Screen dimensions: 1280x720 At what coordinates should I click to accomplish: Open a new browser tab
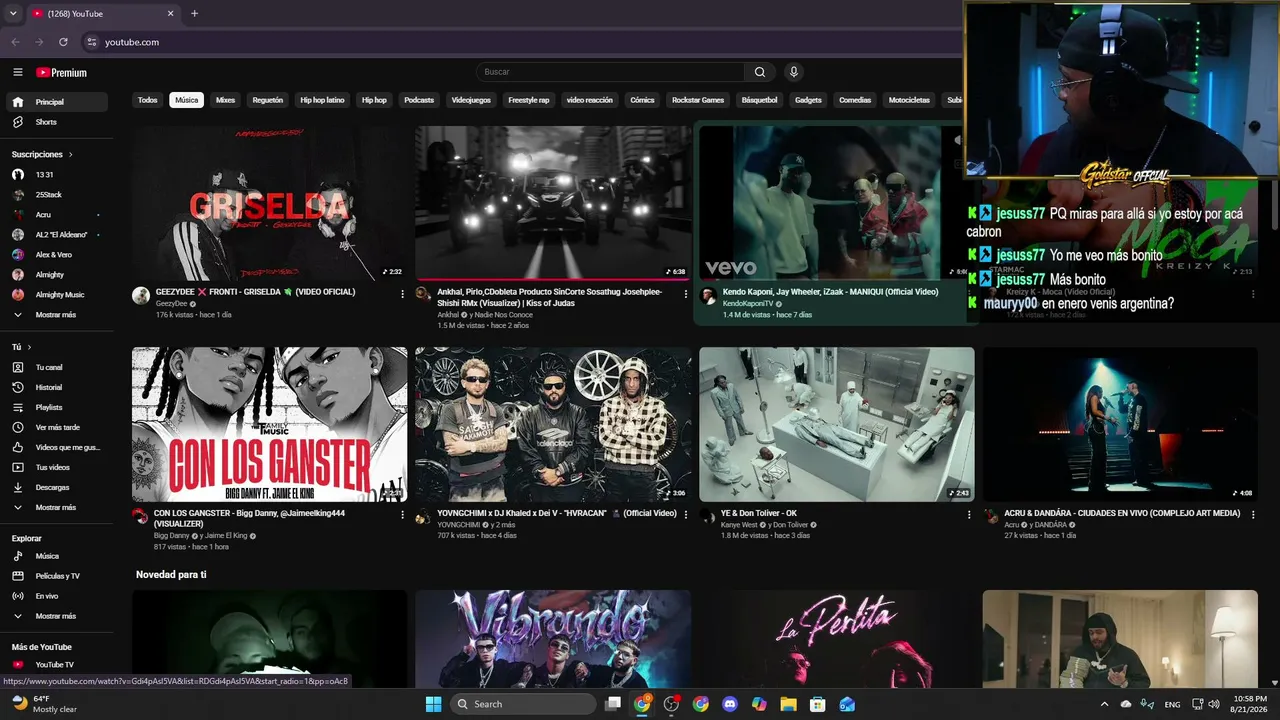pyautogui.click(x=194, y=14)
